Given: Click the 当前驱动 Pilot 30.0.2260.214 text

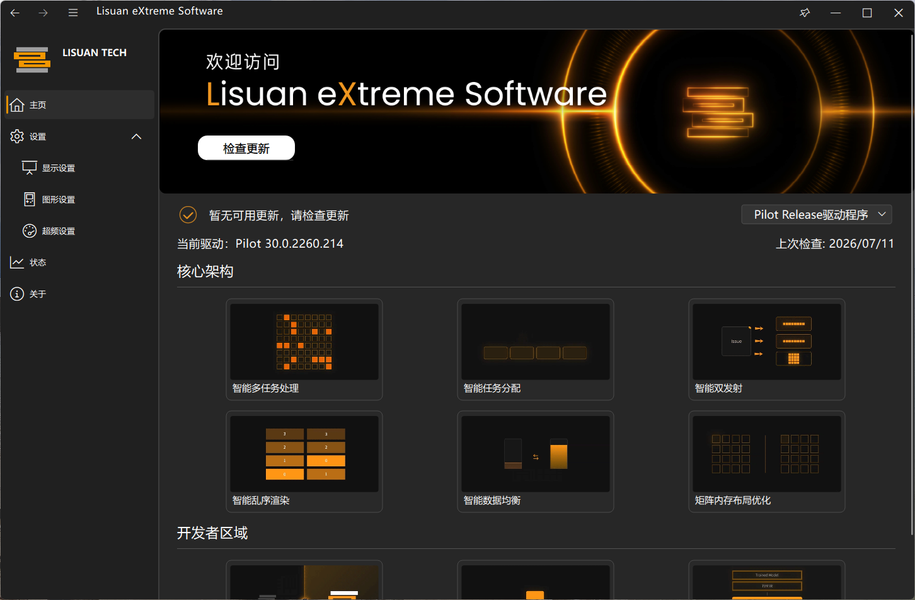Looking at the screenshot, I should [260, 244].
